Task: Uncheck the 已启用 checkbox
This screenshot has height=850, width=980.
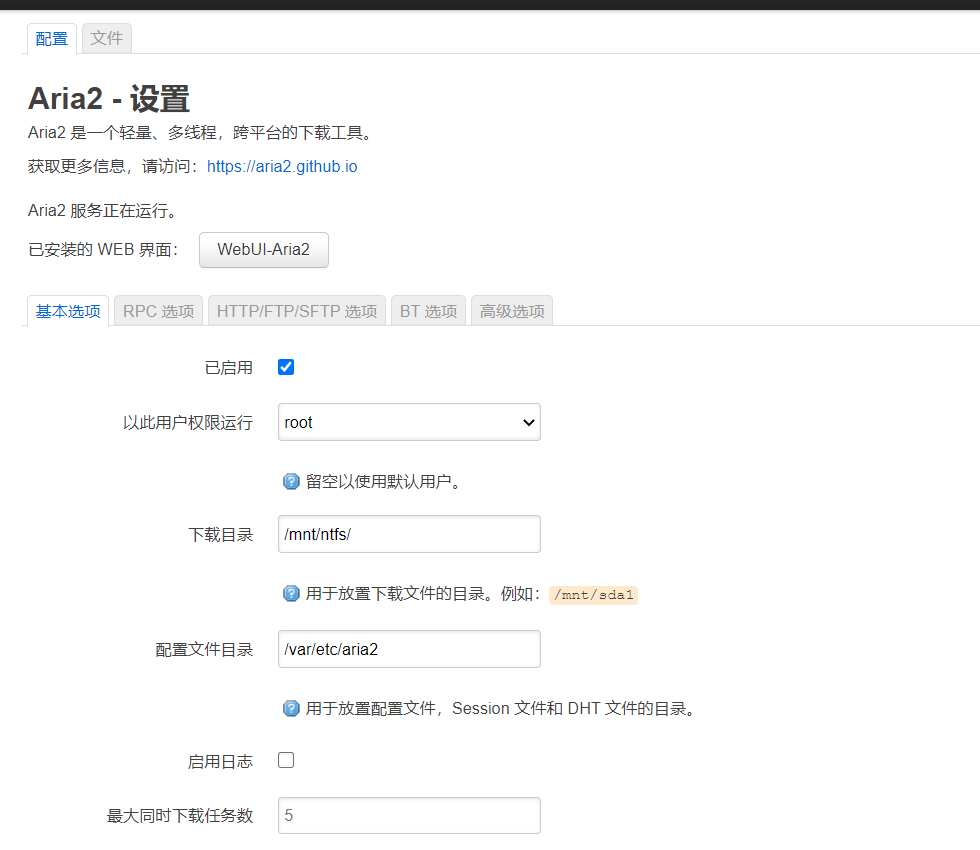Action: tap(285, 367)
